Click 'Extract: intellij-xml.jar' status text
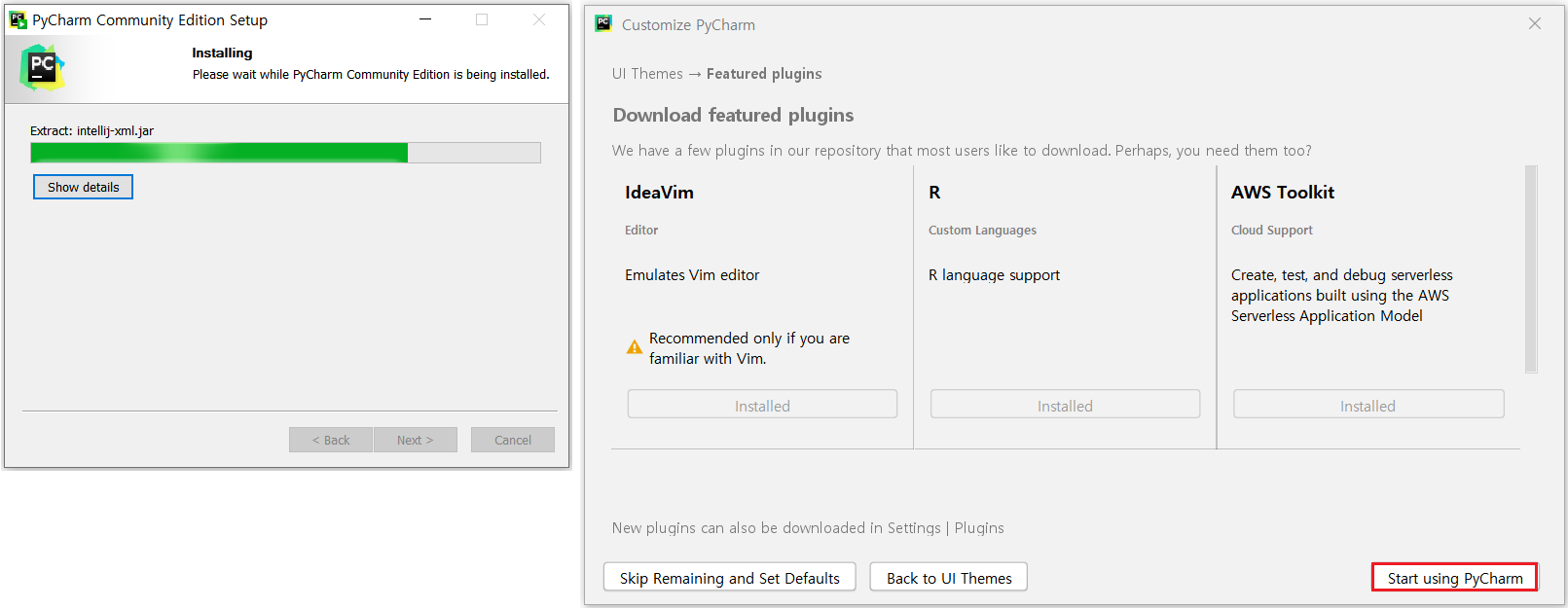Image resolution: width=1568 pixels, height=608 pixels. [x=91, y=130]
